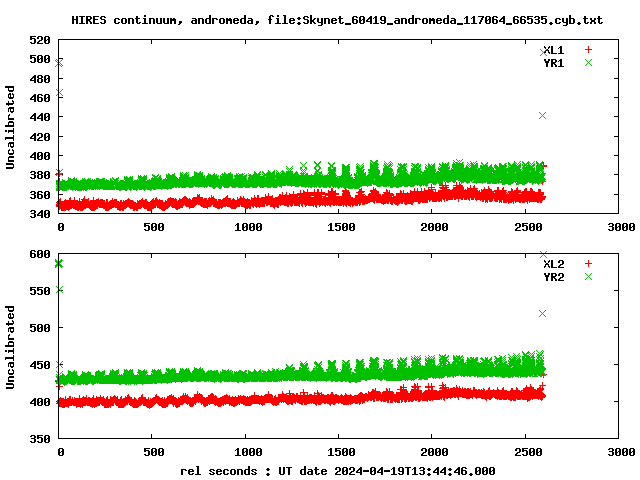Click the 1000 x-axis label under the bottom plot
Screen dimensions: 640x480
coord(248,452)
